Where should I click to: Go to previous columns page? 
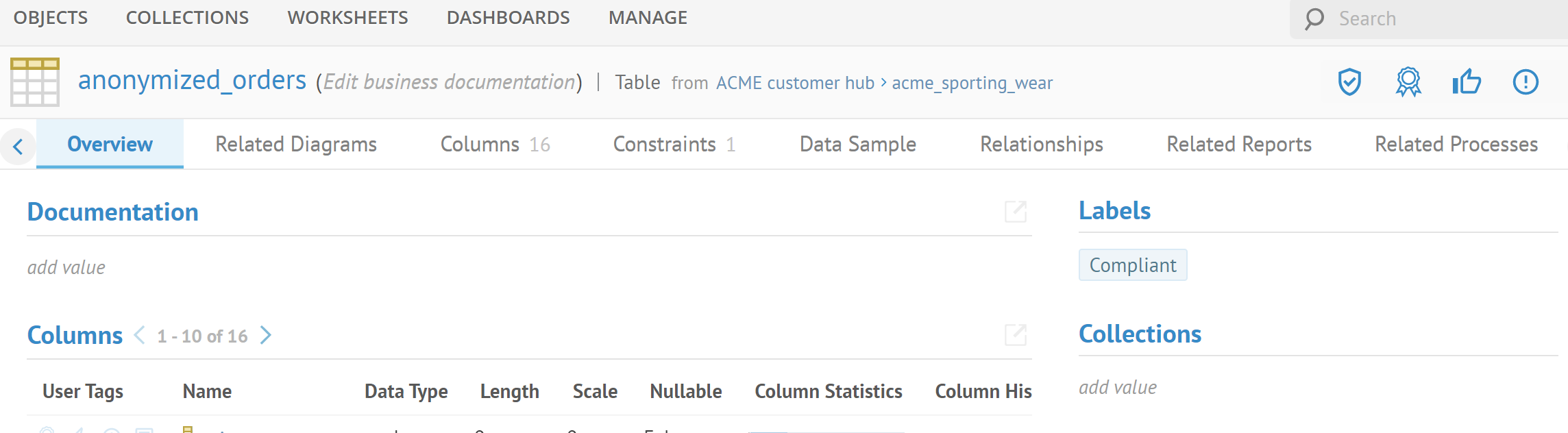pos(140,335)
